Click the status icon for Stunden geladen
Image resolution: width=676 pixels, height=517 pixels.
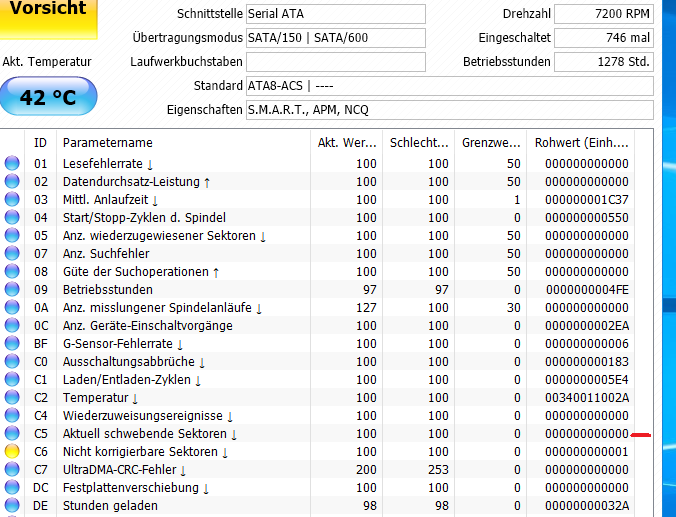(x=12, y=505)
